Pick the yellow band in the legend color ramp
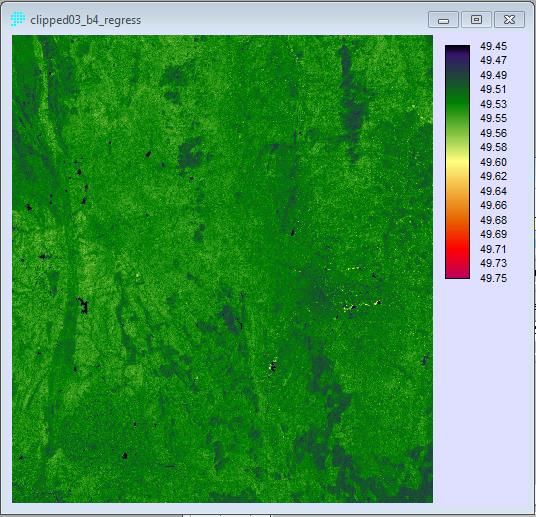Image resolution: width=536 pixels, height=517 pixels. click(x=457, y=163)
